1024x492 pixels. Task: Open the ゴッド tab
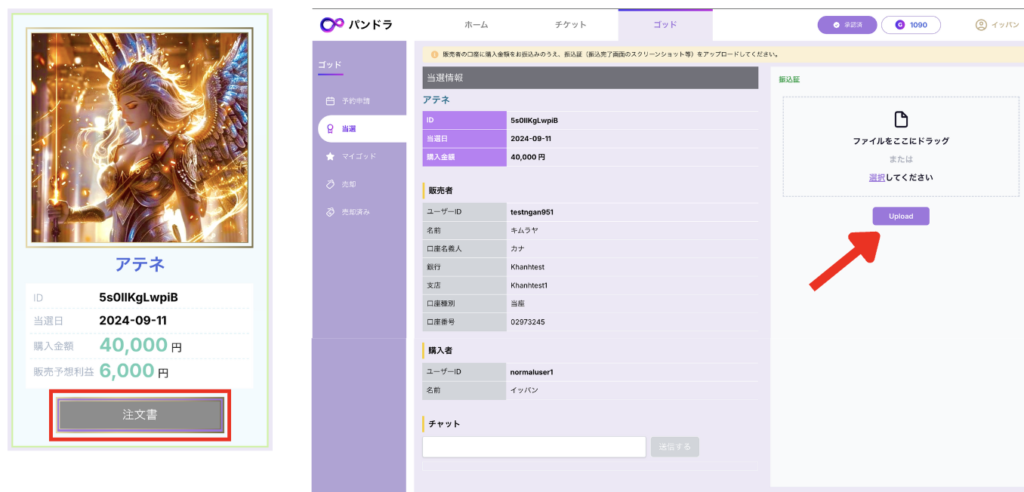point(664,25)
